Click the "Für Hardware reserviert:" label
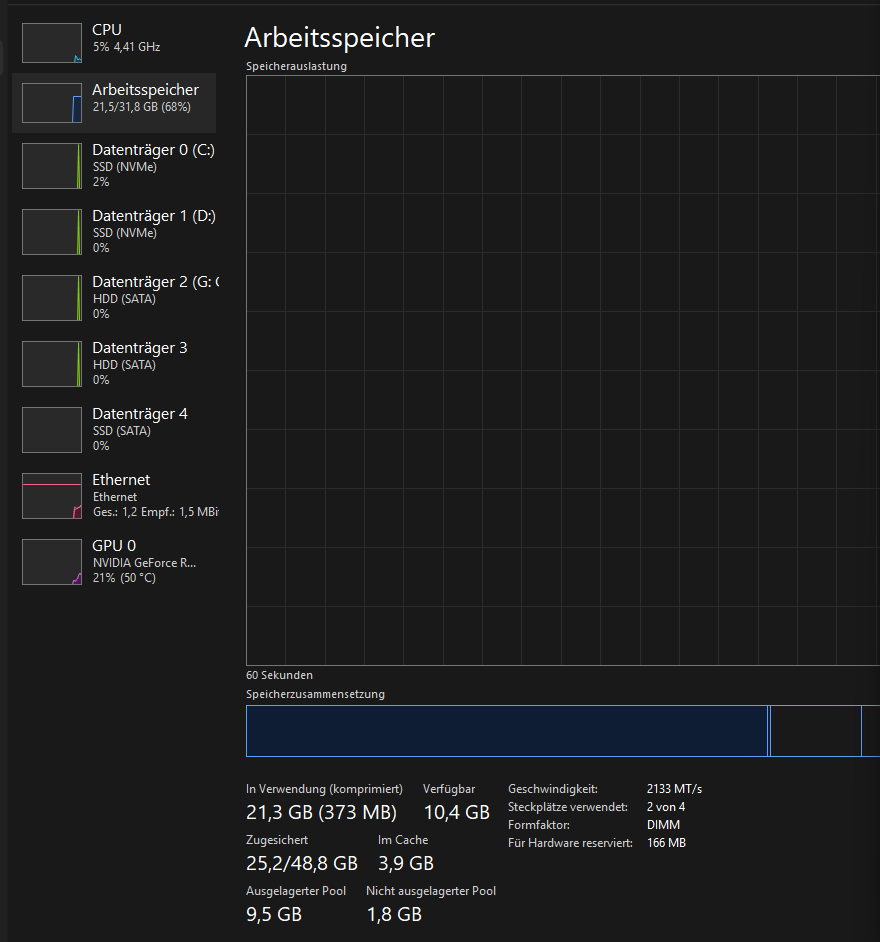The image size is (880, 942). click(571, 843)
